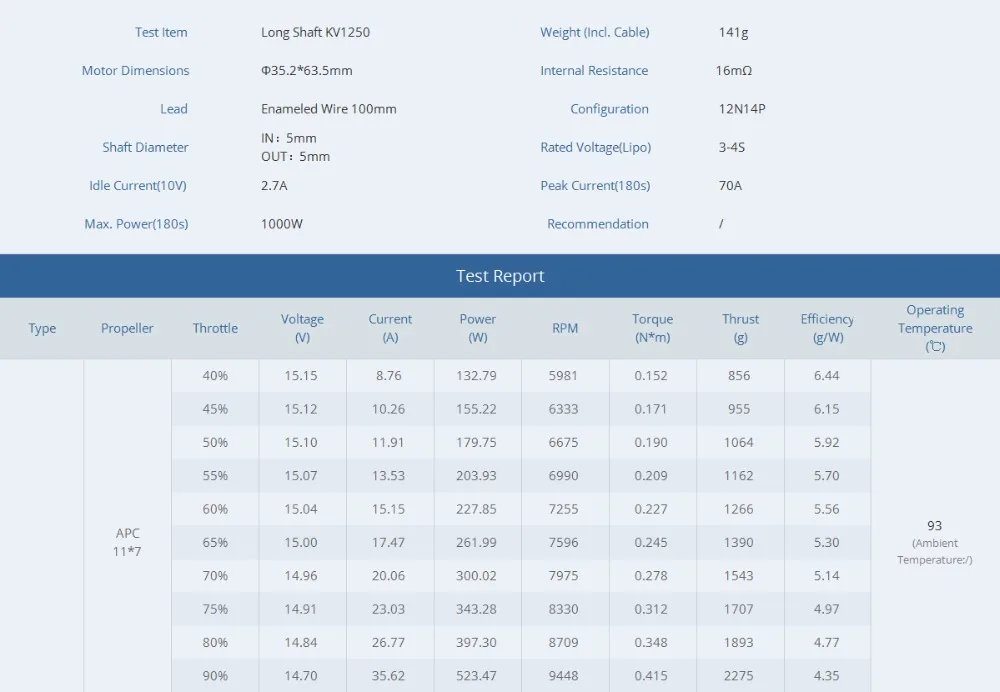Click the "Internal Resistance" label
1000x692 pixels.
coord(594,70)
